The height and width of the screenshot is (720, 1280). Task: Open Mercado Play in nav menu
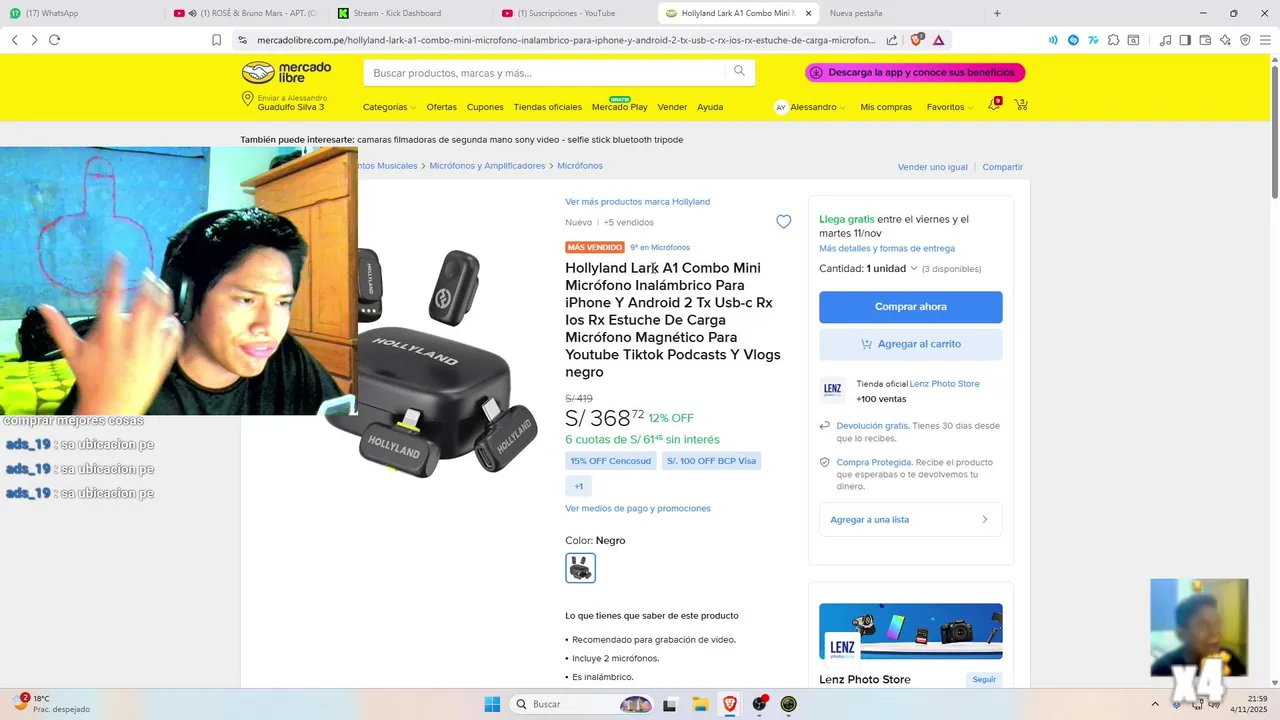pos(619,107)
